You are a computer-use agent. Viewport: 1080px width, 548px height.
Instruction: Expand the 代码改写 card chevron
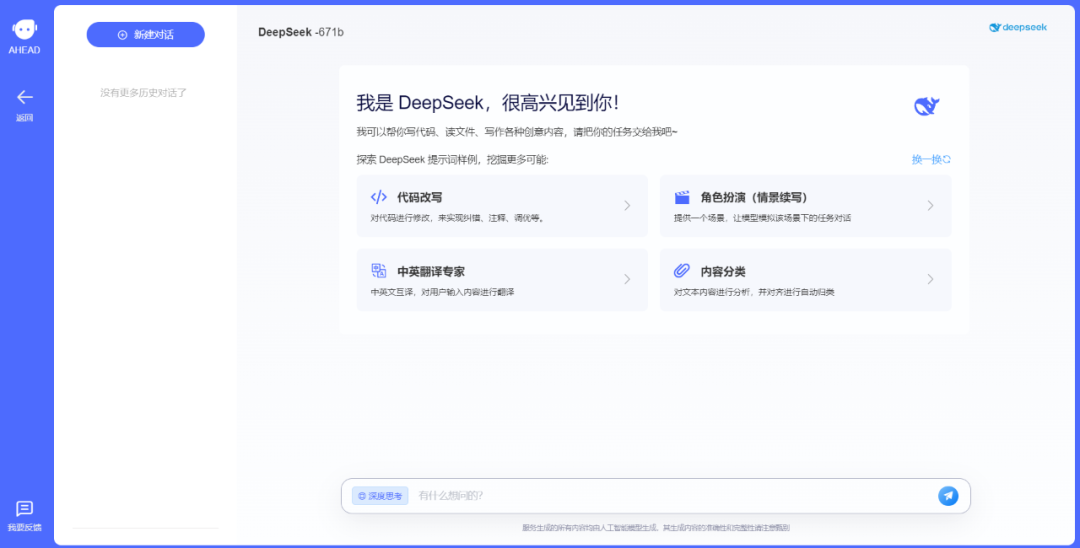627,205
